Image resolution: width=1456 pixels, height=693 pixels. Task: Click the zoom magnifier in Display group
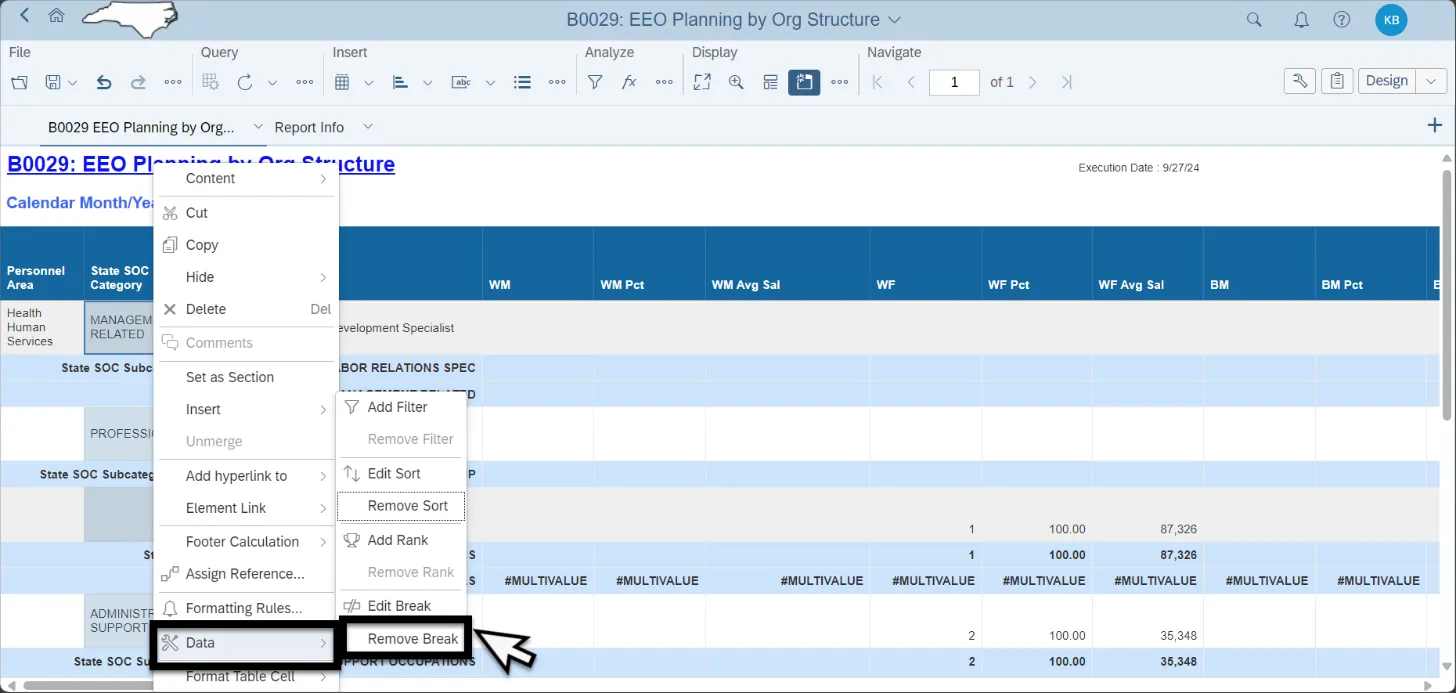click(736, 82)
